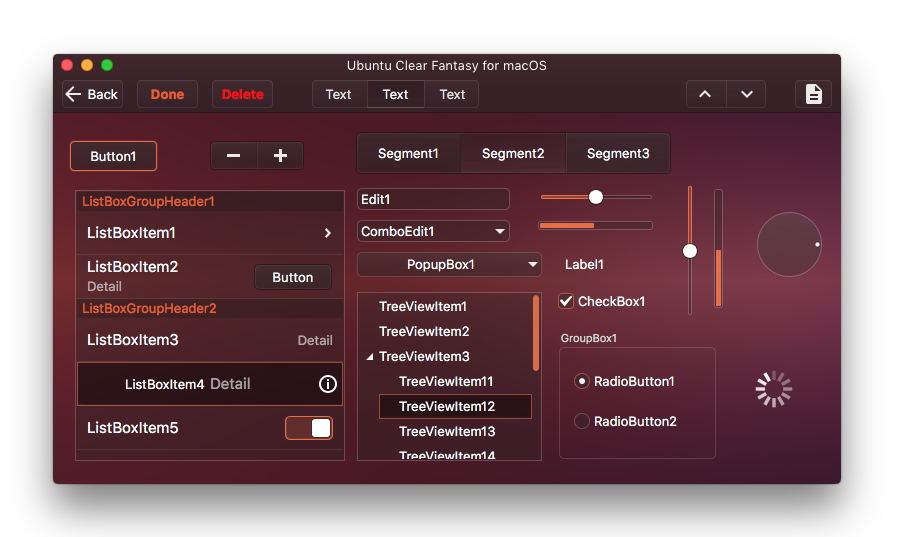Click the Done button
This screenshot has width=900, height=537.
(x=167, y=94)
